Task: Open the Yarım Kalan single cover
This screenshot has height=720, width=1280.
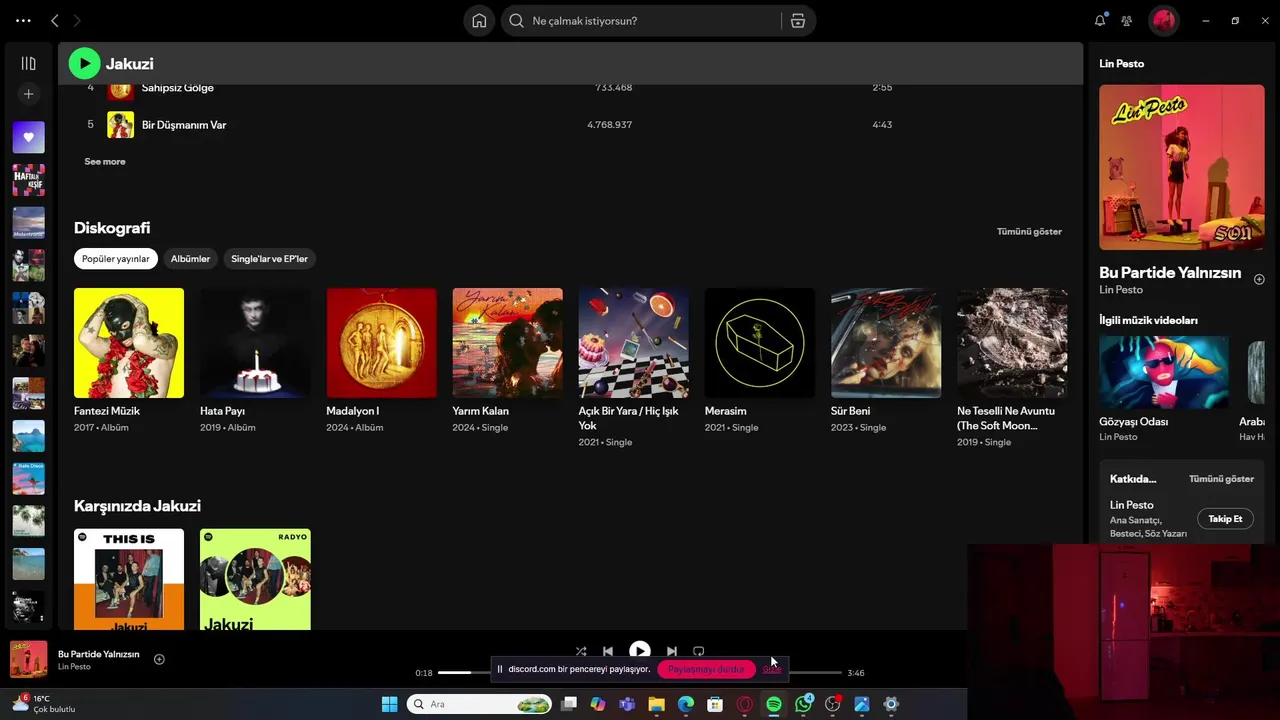Action: pyautogui.click(x=507, y=343)
